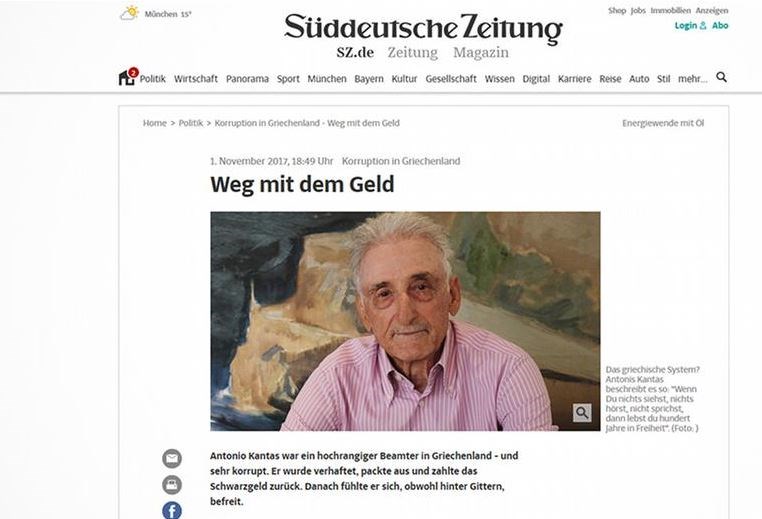Share the article via email icon
Screen dimensions: 762x519
172,458
